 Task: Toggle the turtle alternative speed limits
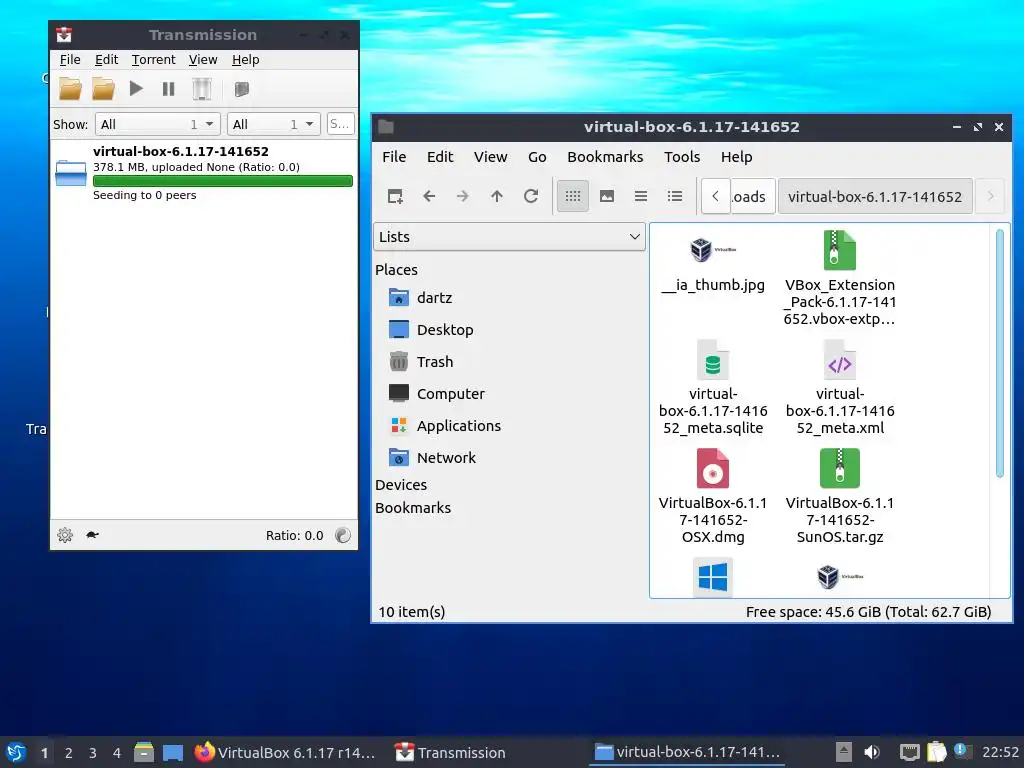tap(92, 535)
